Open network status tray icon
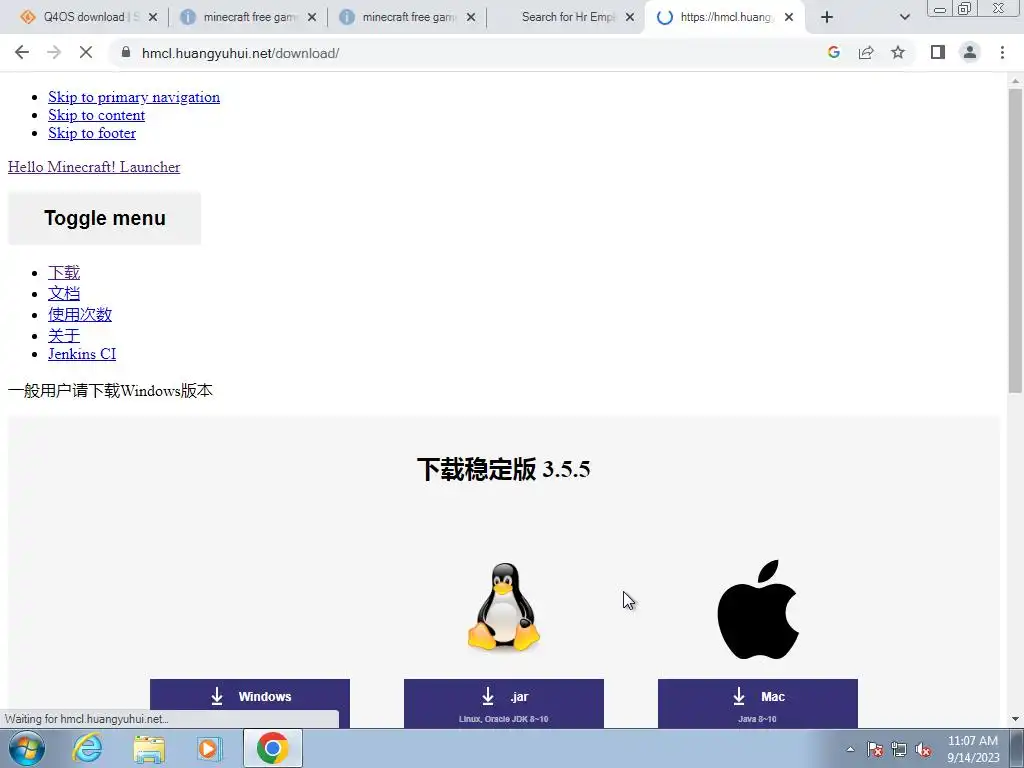The width and height of the screenshot is (1024, 768). click(x=899, y=749)
